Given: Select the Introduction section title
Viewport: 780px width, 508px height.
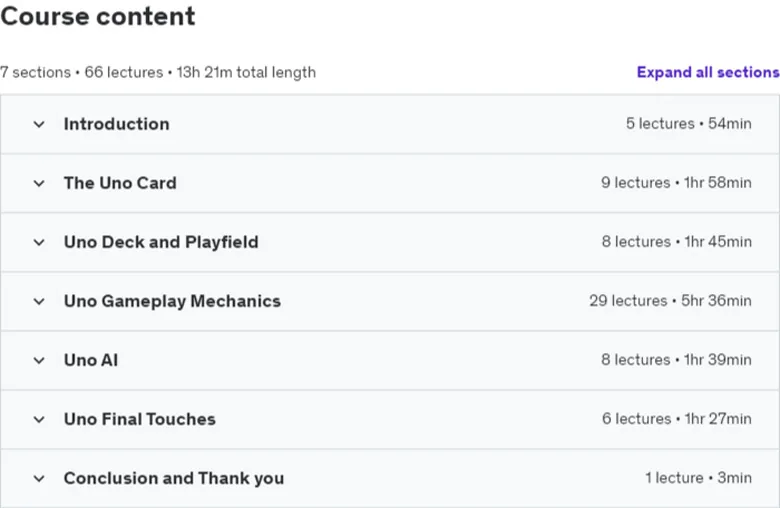Looking at the screenshot, I should tap(116, 124).
